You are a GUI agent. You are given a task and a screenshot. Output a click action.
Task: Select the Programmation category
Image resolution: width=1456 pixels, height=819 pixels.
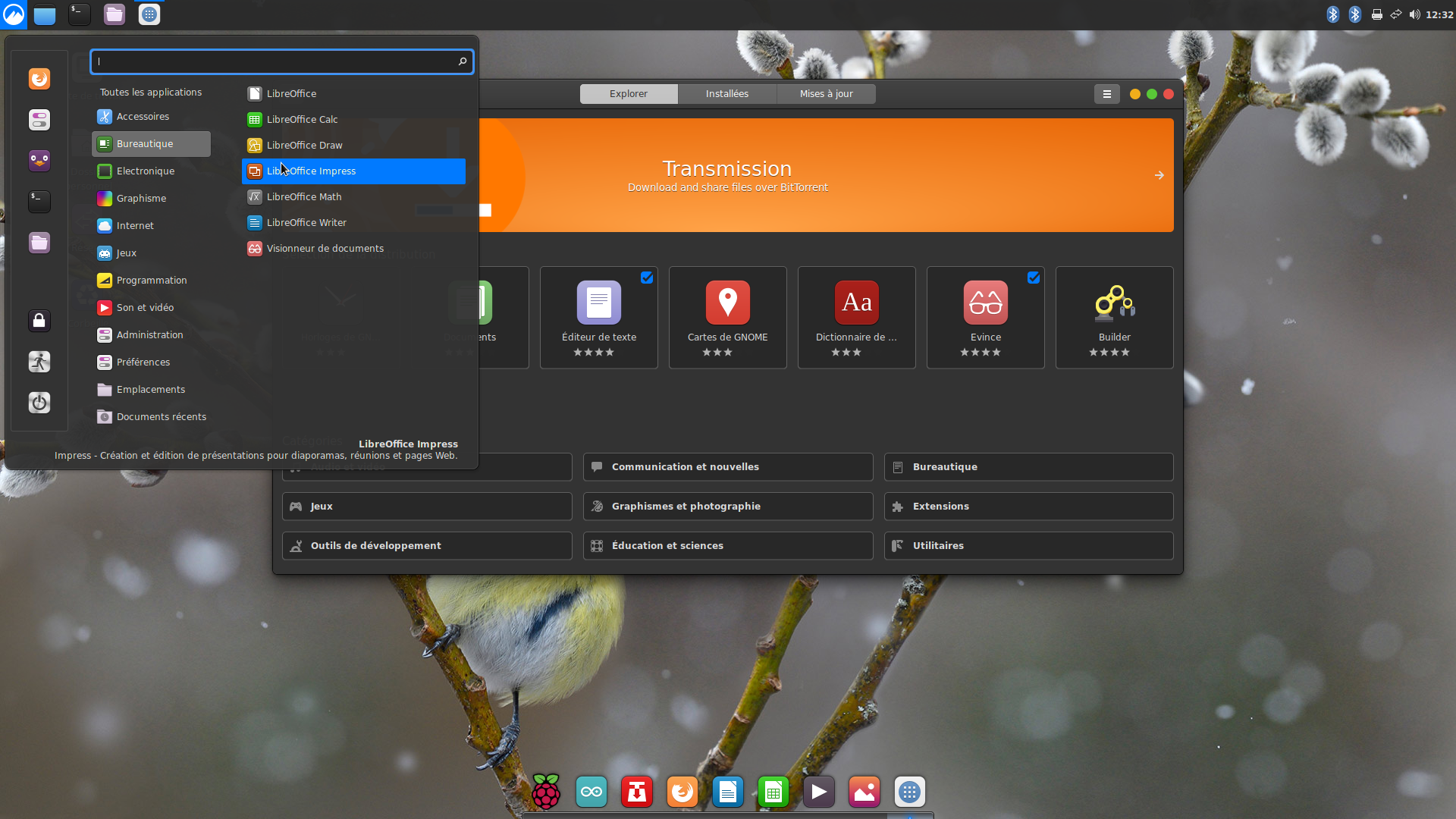coord(151,281)
